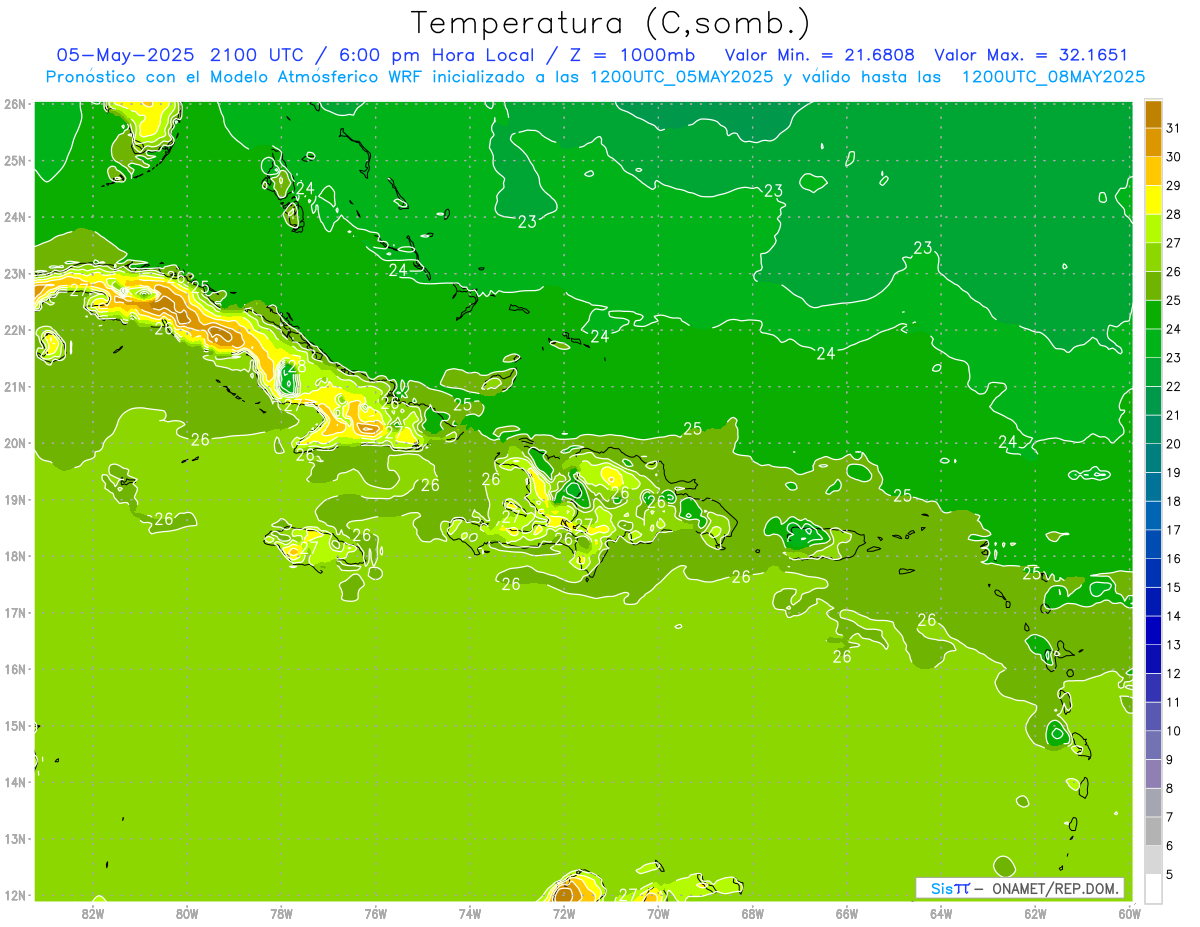Image resolution: width=1200 pixels, height=927 pixels.
Task: Click the '12N' latitude axis label
Action: coord(15,895)
